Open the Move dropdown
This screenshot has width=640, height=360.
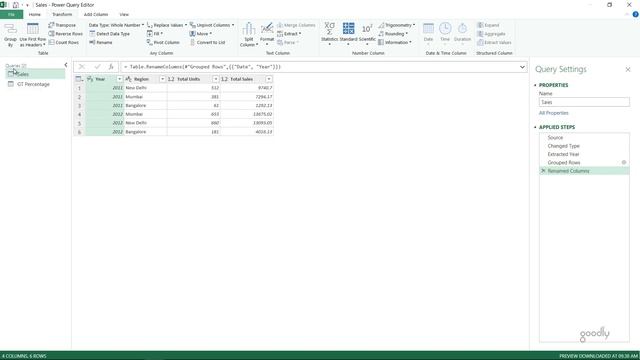(200, 34)
